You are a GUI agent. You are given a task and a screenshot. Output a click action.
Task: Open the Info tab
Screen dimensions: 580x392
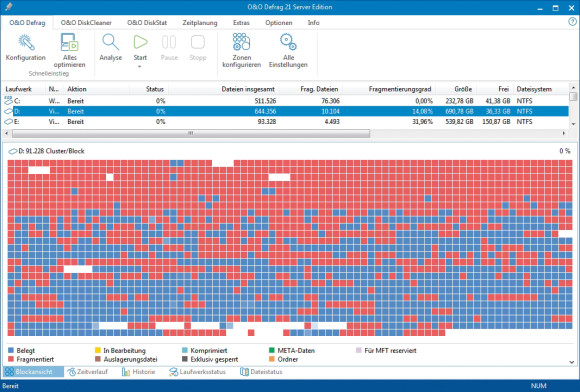coord(313,23)
